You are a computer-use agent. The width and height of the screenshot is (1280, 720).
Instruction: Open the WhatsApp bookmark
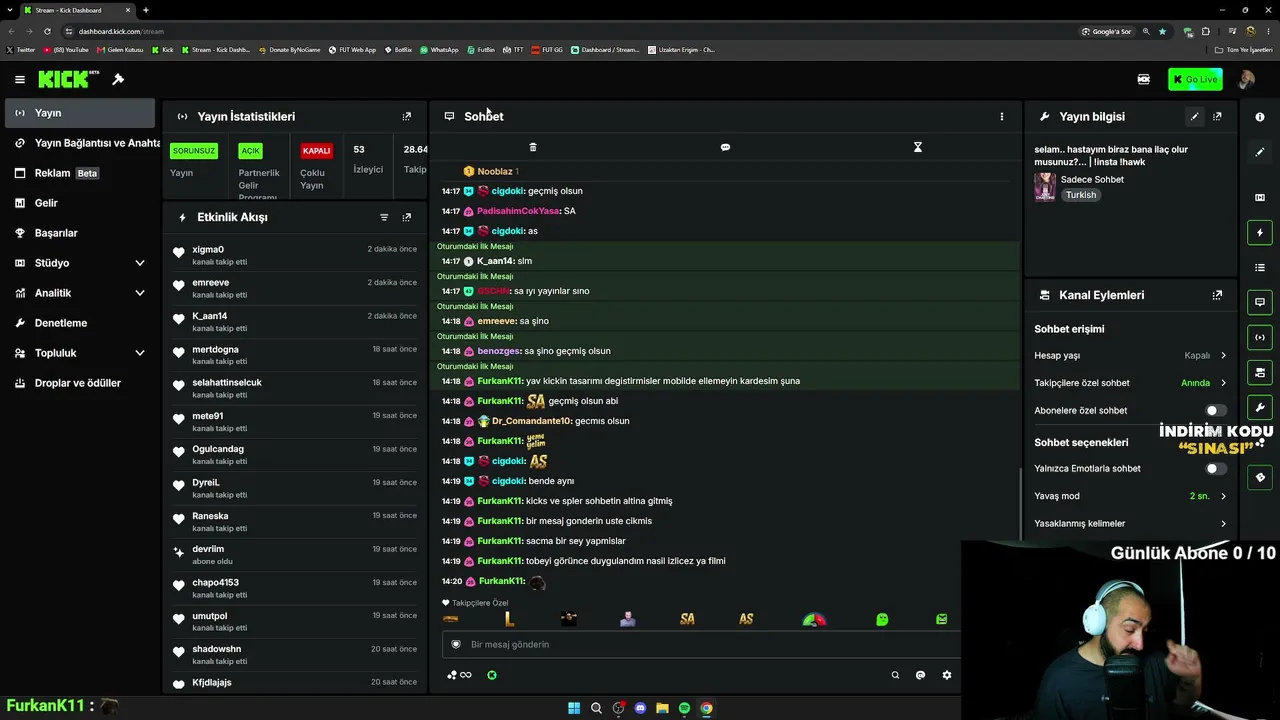(x=439, y=49)
